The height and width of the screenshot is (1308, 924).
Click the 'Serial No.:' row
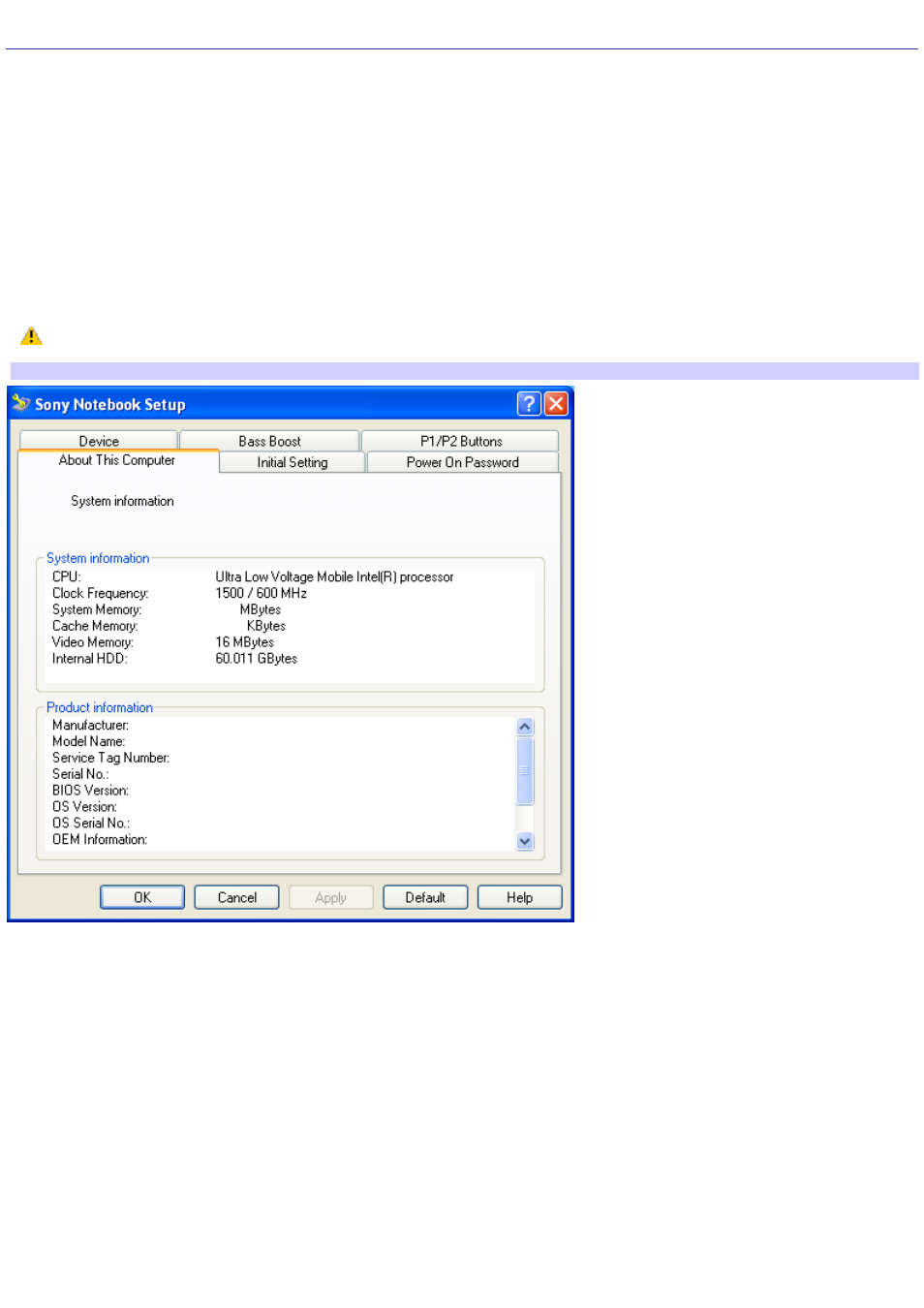[x=80, y=774]
